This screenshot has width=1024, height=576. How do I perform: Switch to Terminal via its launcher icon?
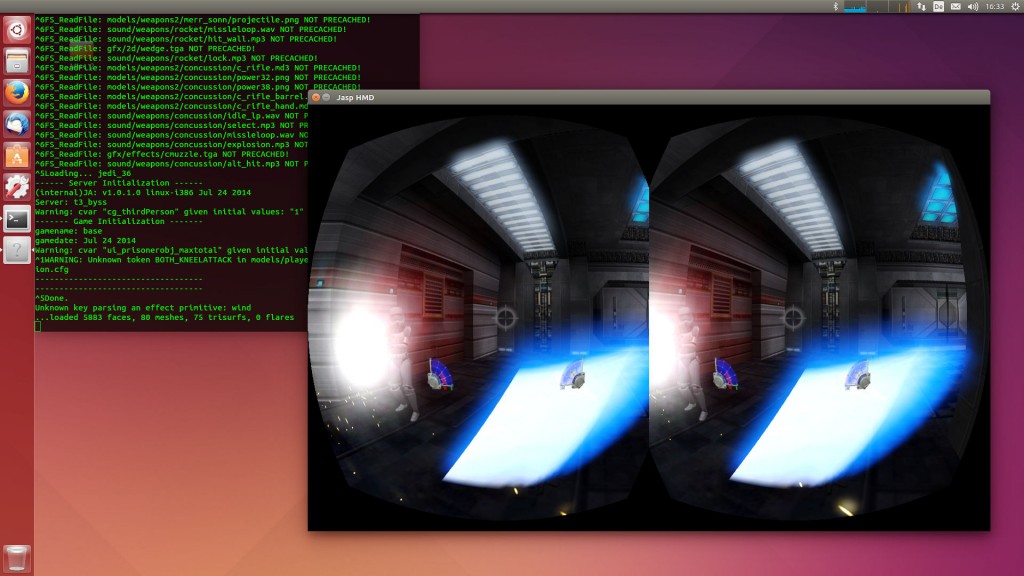click(x=17, y=219)
